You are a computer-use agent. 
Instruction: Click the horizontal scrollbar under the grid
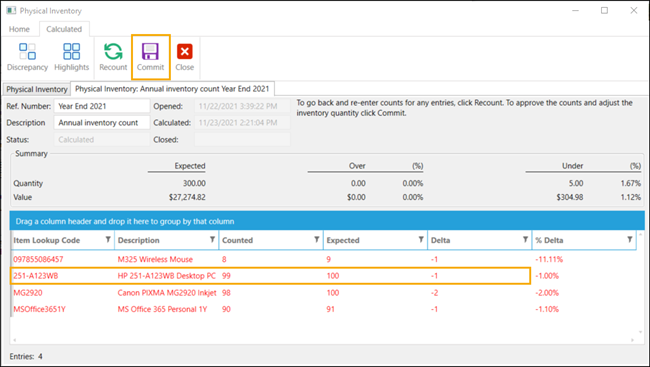coord(323,340)
